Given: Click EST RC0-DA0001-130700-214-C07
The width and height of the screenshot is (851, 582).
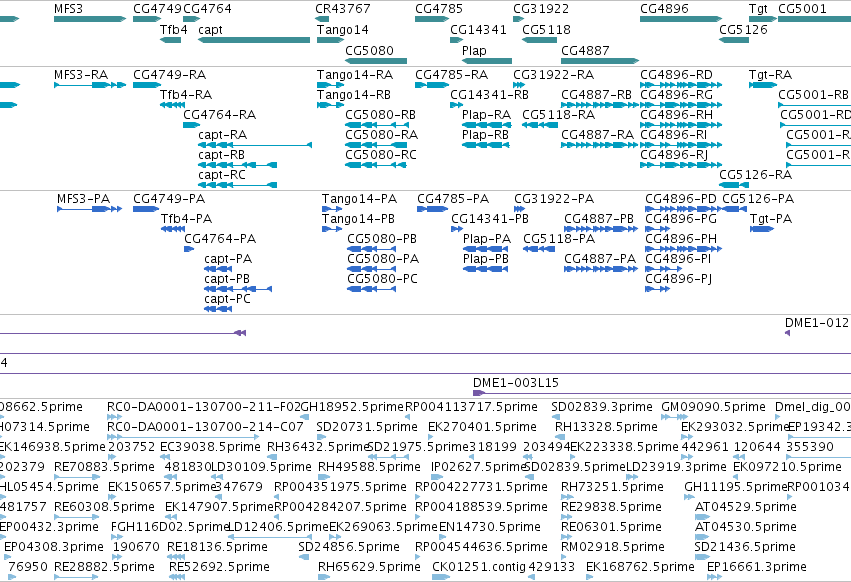Looking at the screenshot, I should click(183, 436).
